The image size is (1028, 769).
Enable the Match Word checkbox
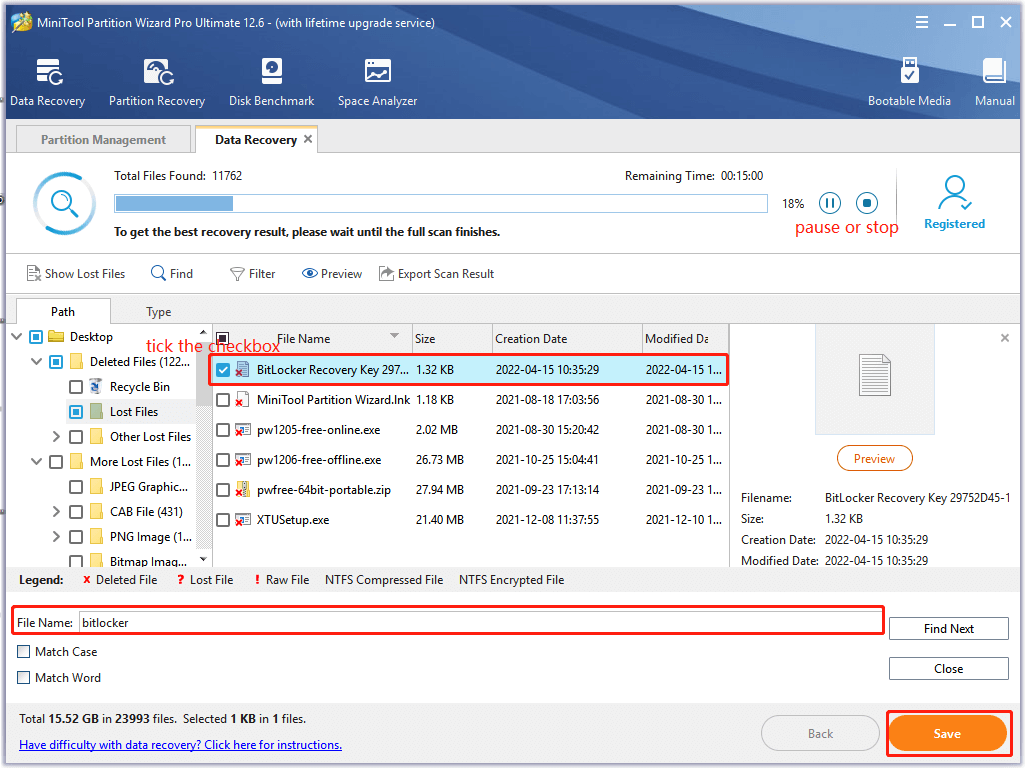point(24,678)
